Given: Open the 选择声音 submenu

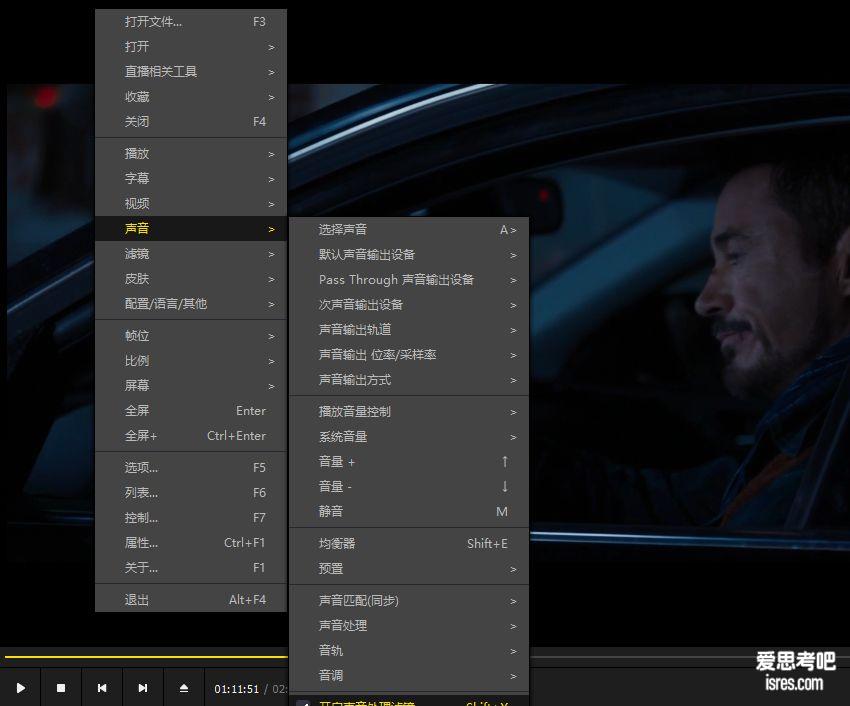Looking at the screenshot, I should [x=409, y=230].
